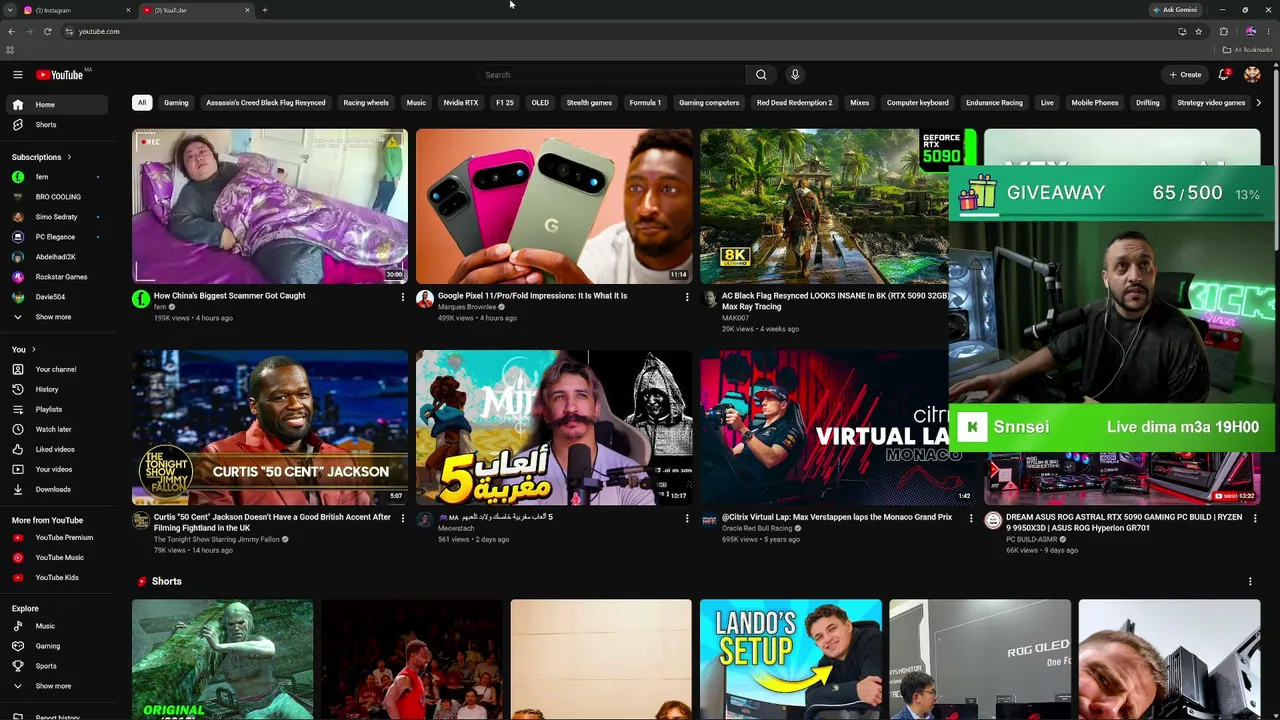The height and width of the screenshot is (720, 1280).
Task: Reload the page in the browser
Action: pos(47,32)
